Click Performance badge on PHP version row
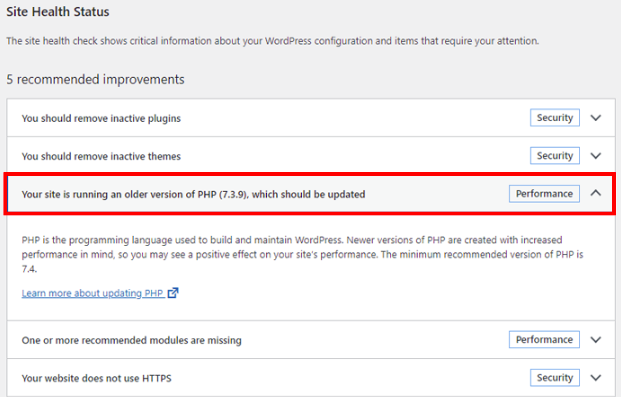The height and width of the screenshot is (397, 621). [x=544, y=194]
